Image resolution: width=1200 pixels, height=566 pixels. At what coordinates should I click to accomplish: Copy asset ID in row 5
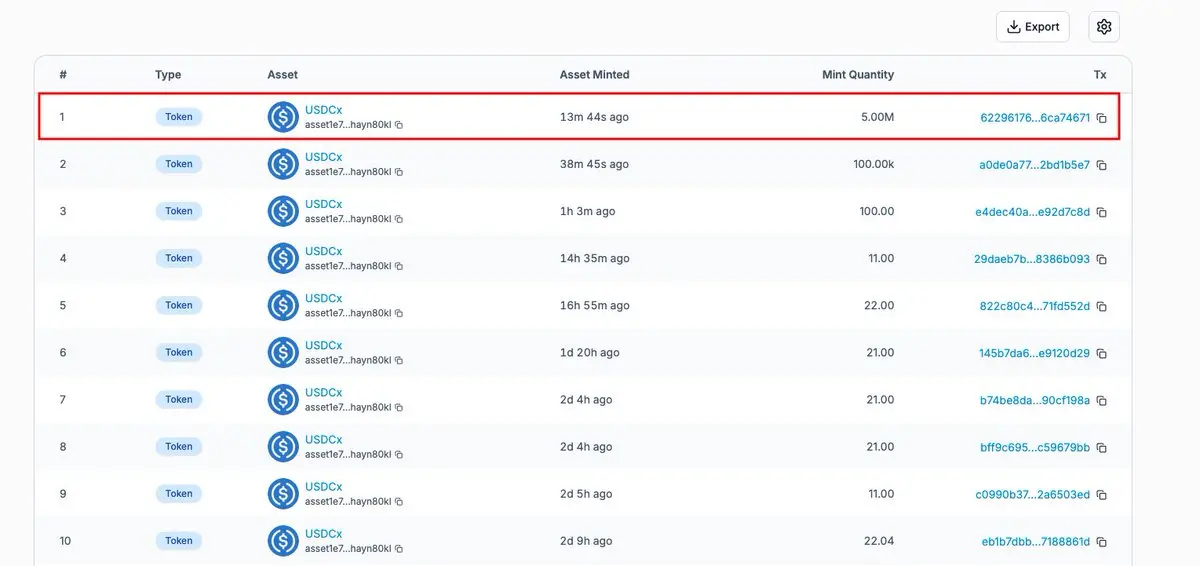coord(399,313)
